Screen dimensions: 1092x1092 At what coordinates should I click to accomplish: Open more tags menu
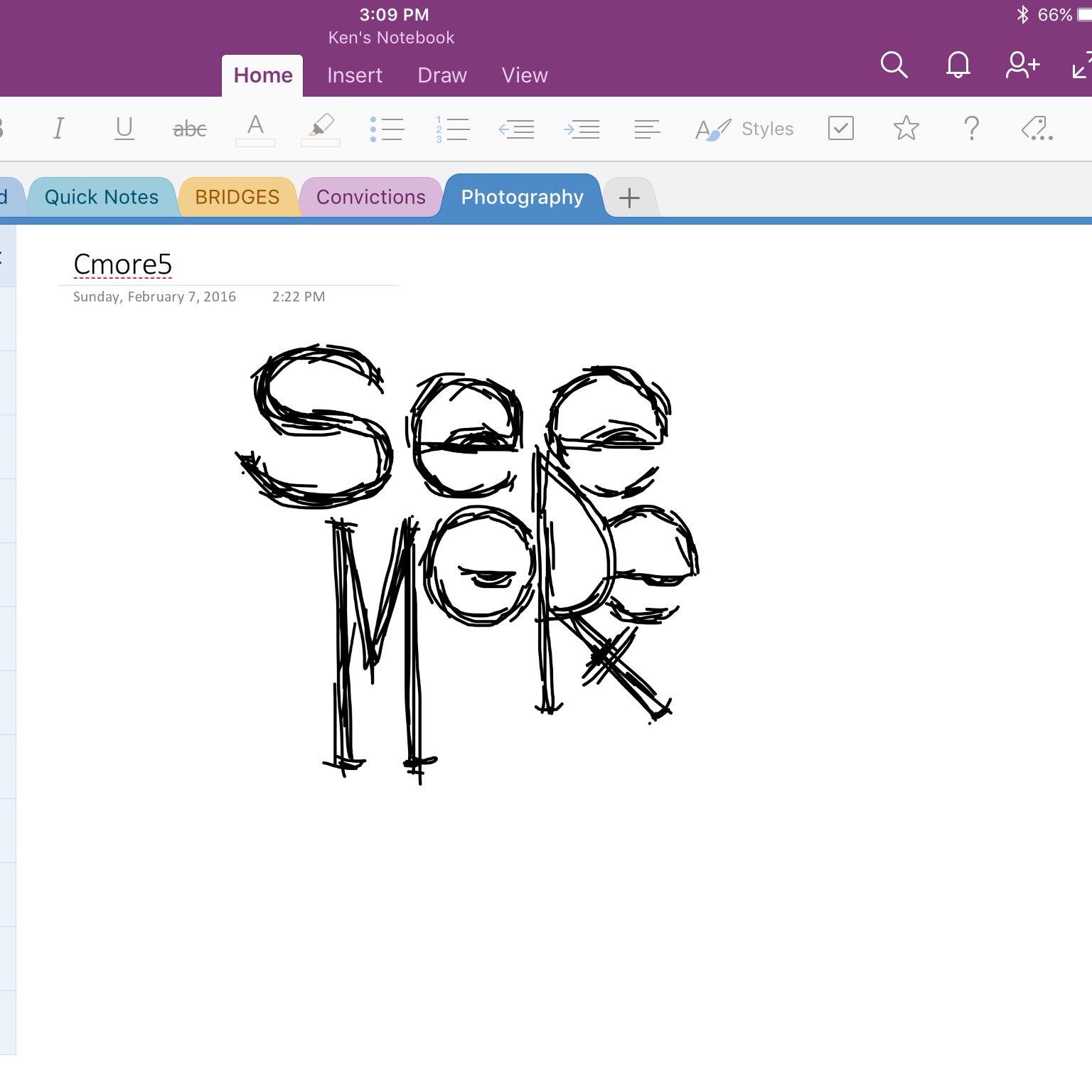coord(1037,129)
